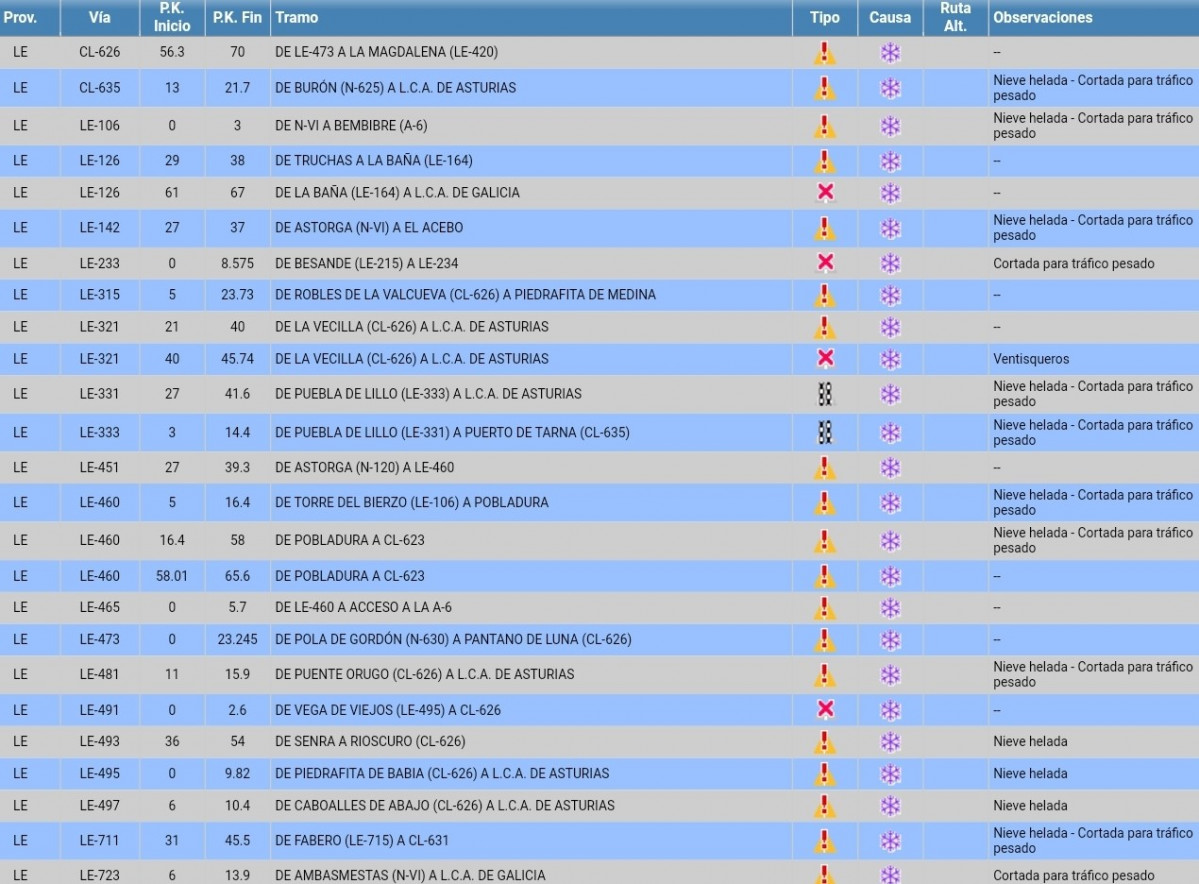
Task: Click warning icon for LE-460 starting at 58.01
Action: 824,577
